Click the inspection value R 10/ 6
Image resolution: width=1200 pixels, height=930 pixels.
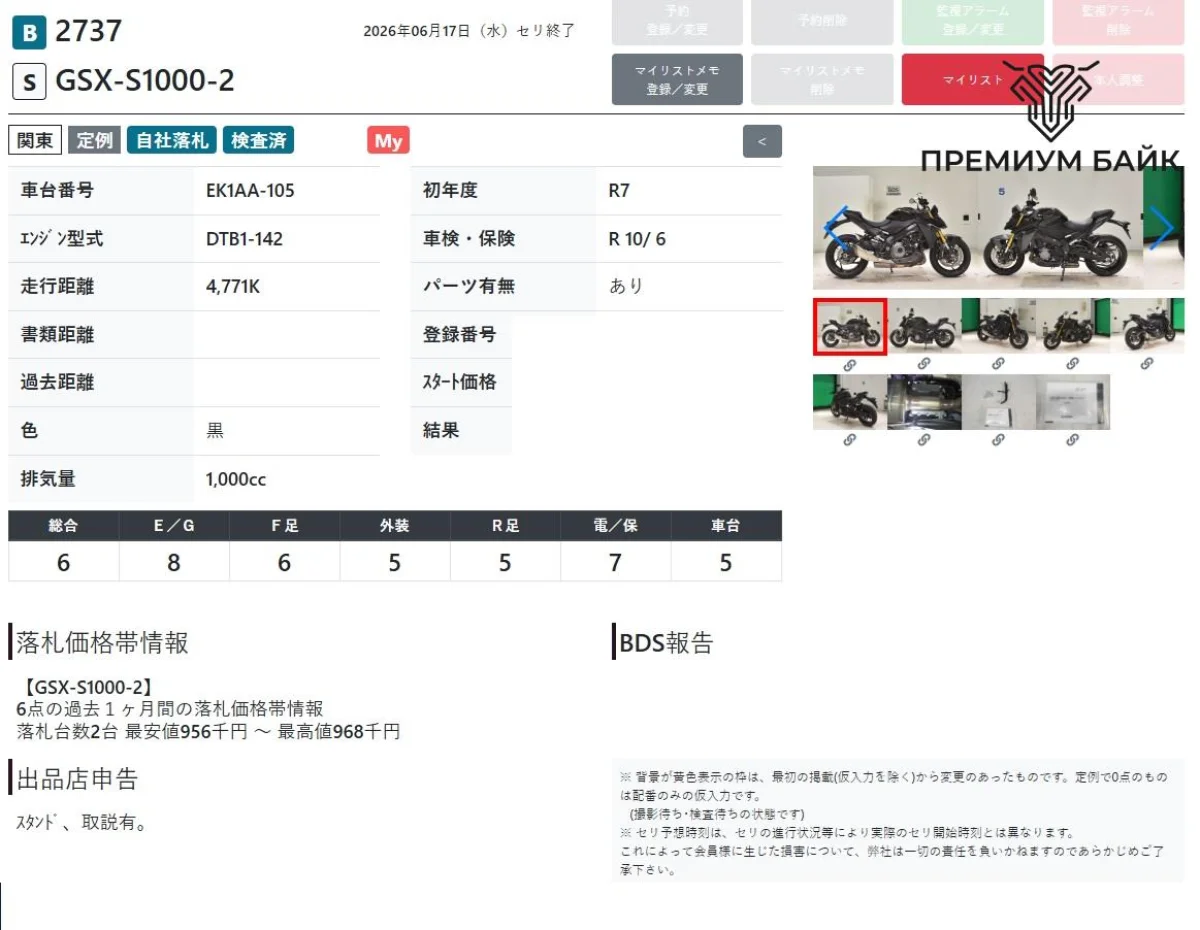click(x=637, y=239)
